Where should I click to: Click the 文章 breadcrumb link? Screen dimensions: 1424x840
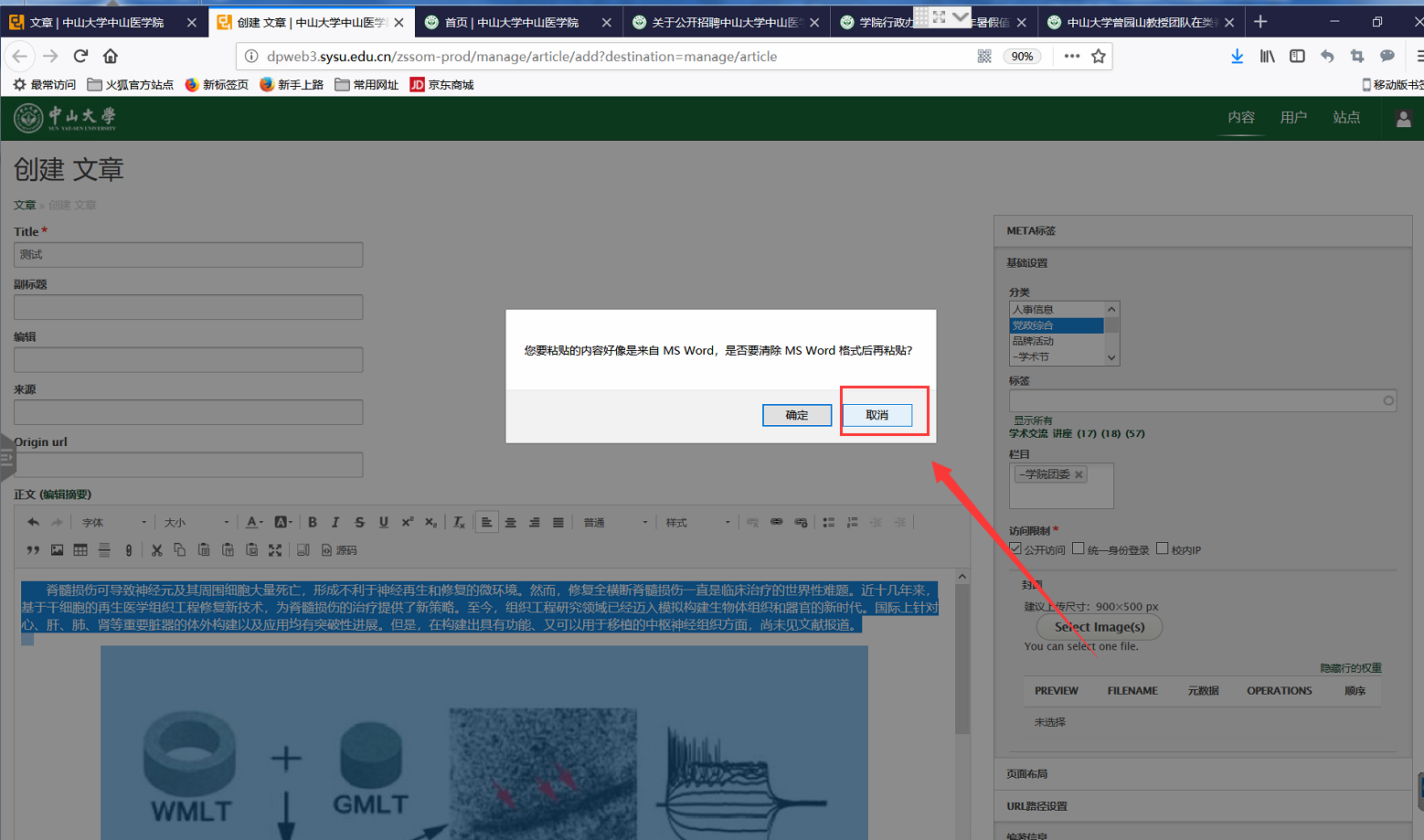25,205
